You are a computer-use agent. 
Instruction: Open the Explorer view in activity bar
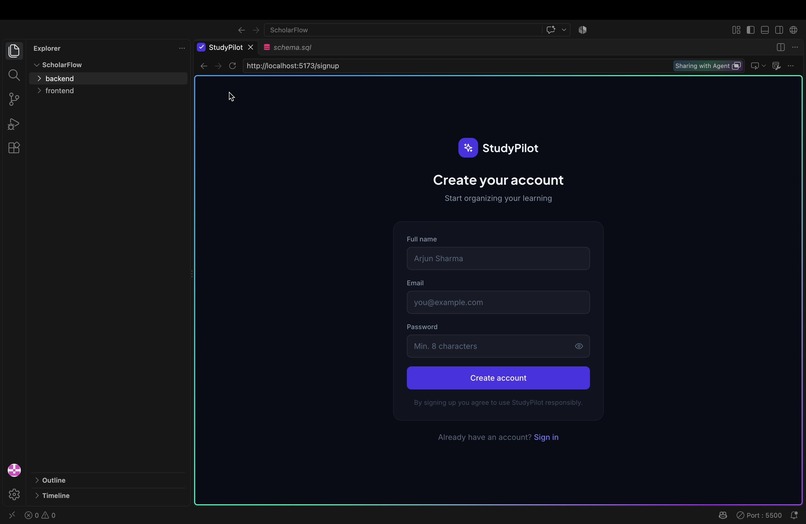pos(14,50)
